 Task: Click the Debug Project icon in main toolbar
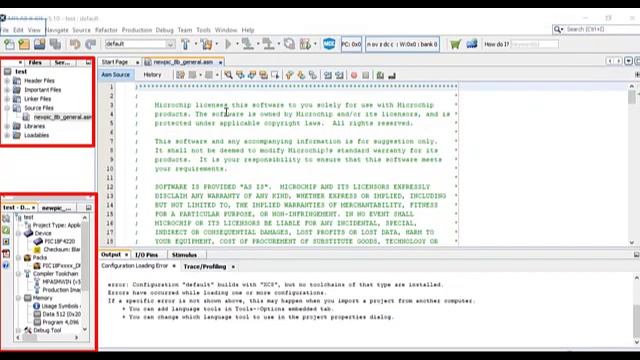click(x=305, y=44)
